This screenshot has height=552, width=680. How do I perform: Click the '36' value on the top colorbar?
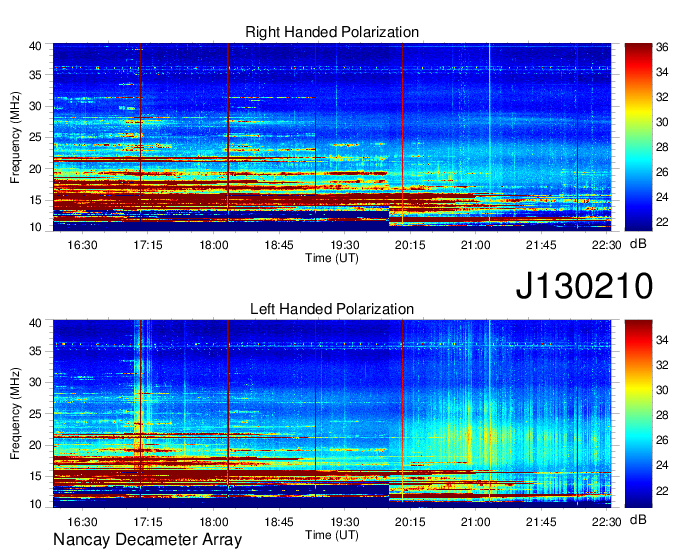[662, 47]
